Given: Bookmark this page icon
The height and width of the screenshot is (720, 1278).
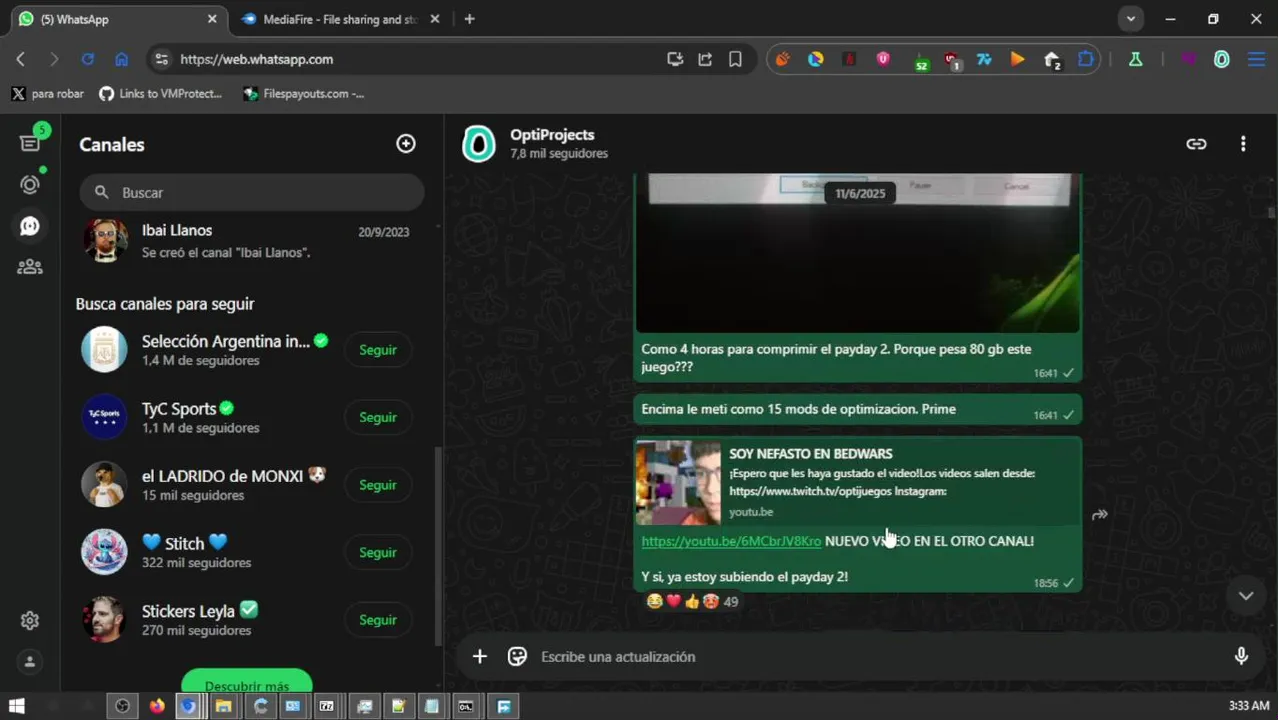Looking at the screenshot, I should point(735,59).
